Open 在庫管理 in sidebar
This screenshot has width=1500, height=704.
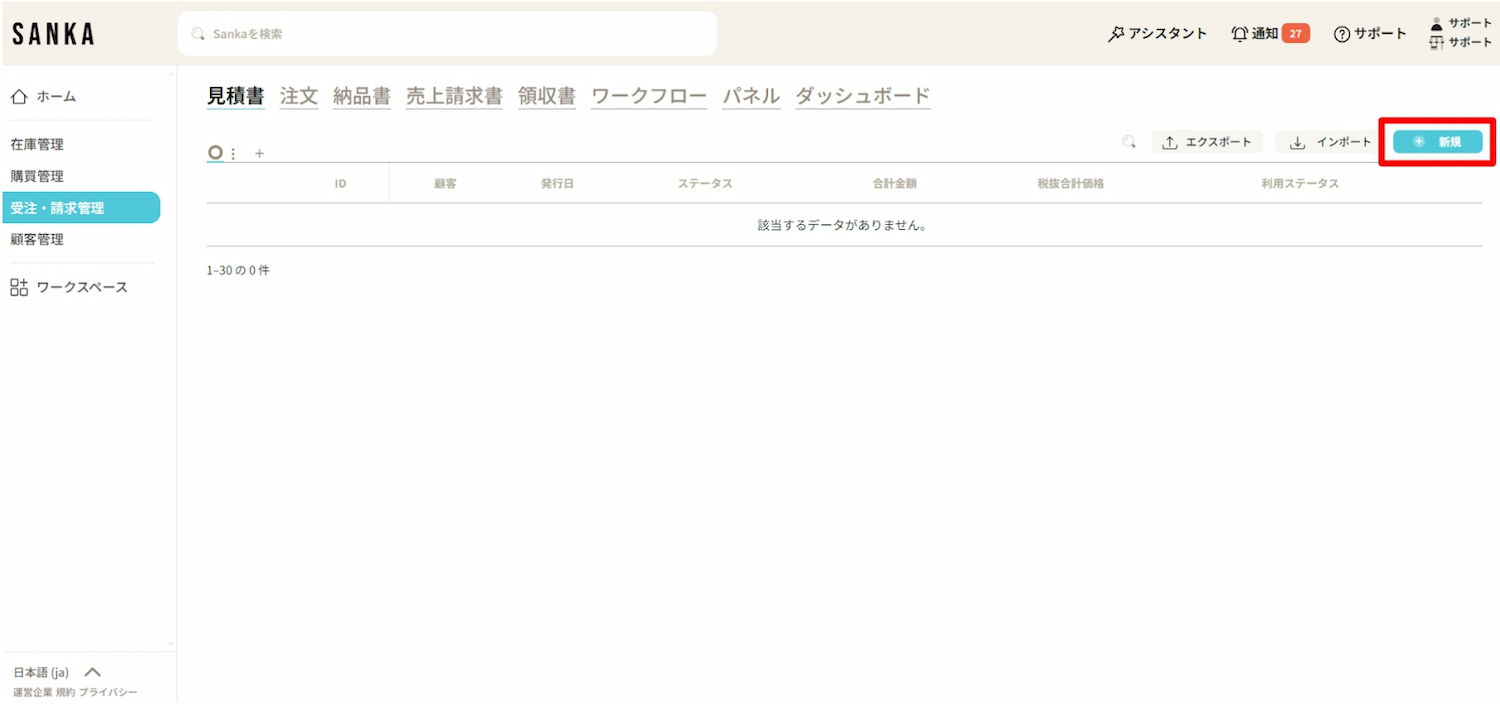pos(37,145)
